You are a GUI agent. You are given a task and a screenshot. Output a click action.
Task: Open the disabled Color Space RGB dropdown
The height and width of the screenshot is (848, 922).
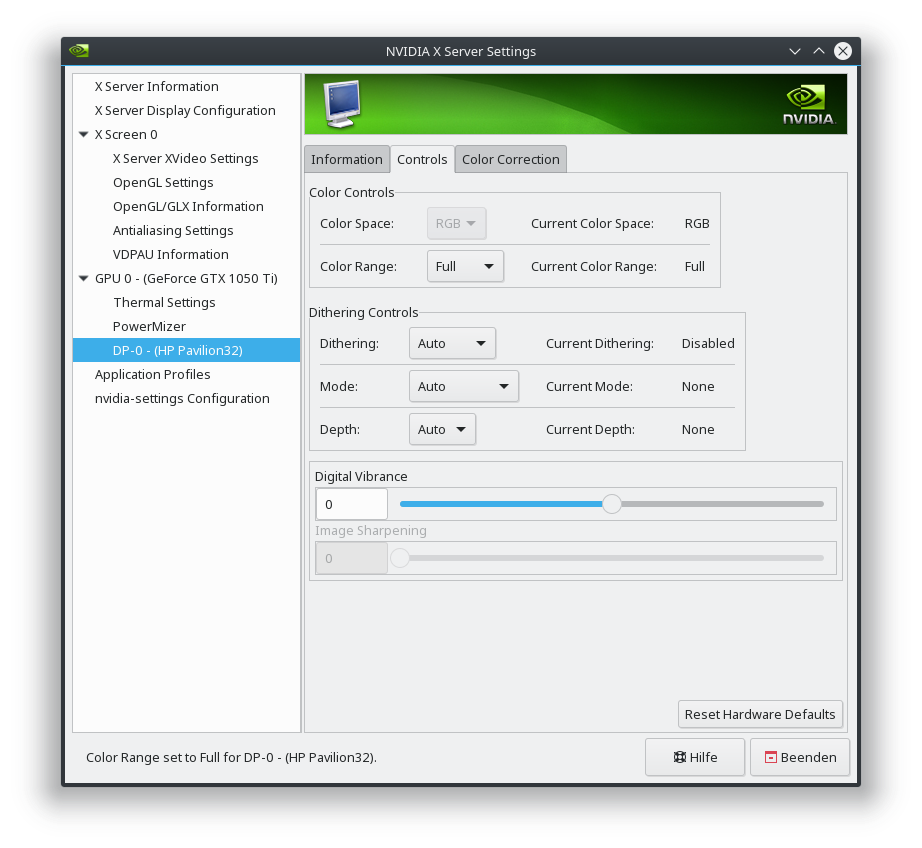(456, 223)
